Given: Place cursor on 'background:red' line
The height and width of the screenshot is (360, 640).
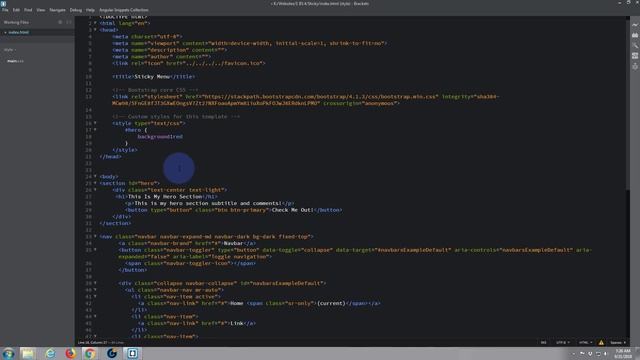Looking at the screenshot, I should point(160,137).
